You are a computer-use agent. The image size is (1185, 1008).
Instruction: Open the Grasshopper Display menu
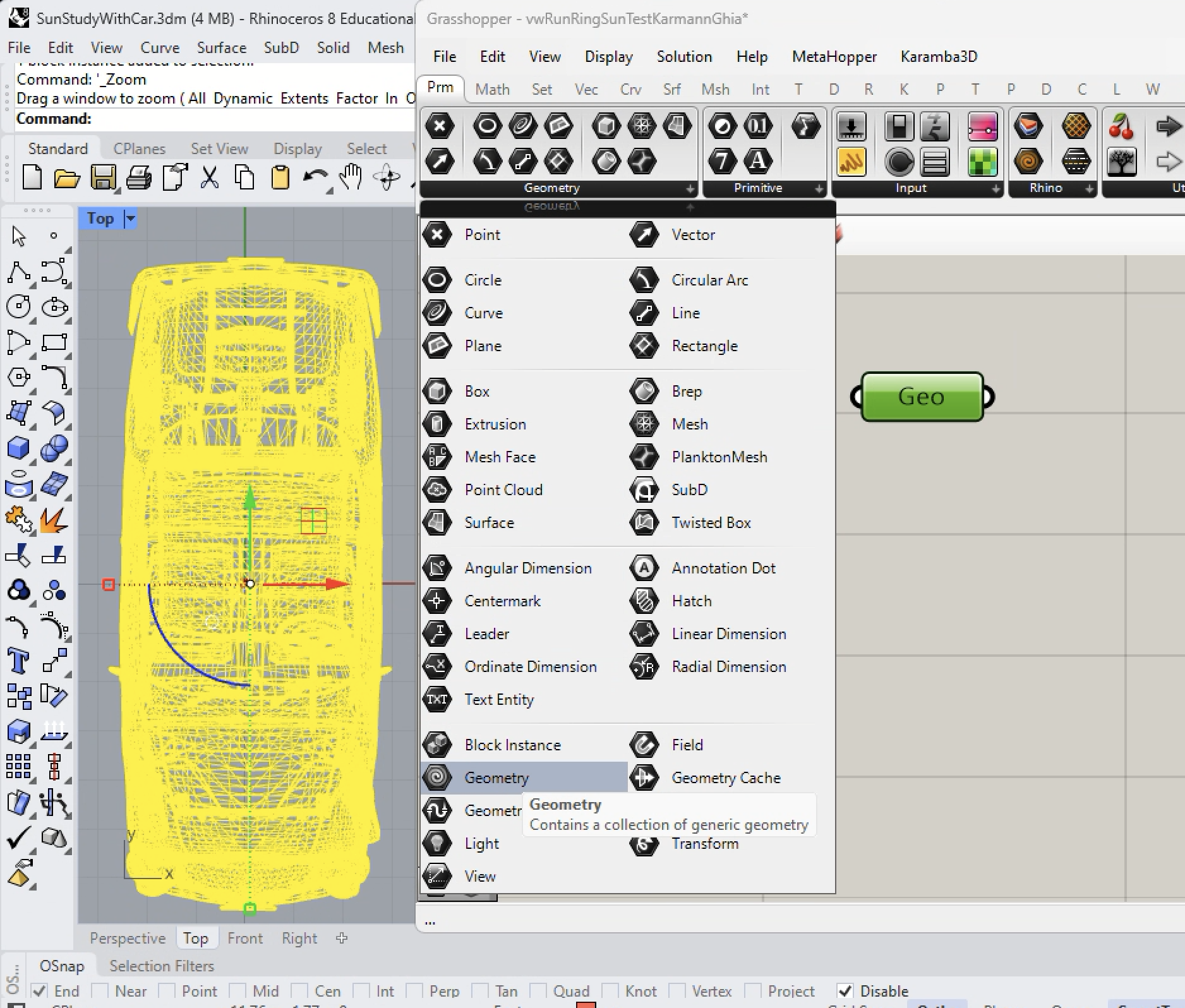click(609, 57)
